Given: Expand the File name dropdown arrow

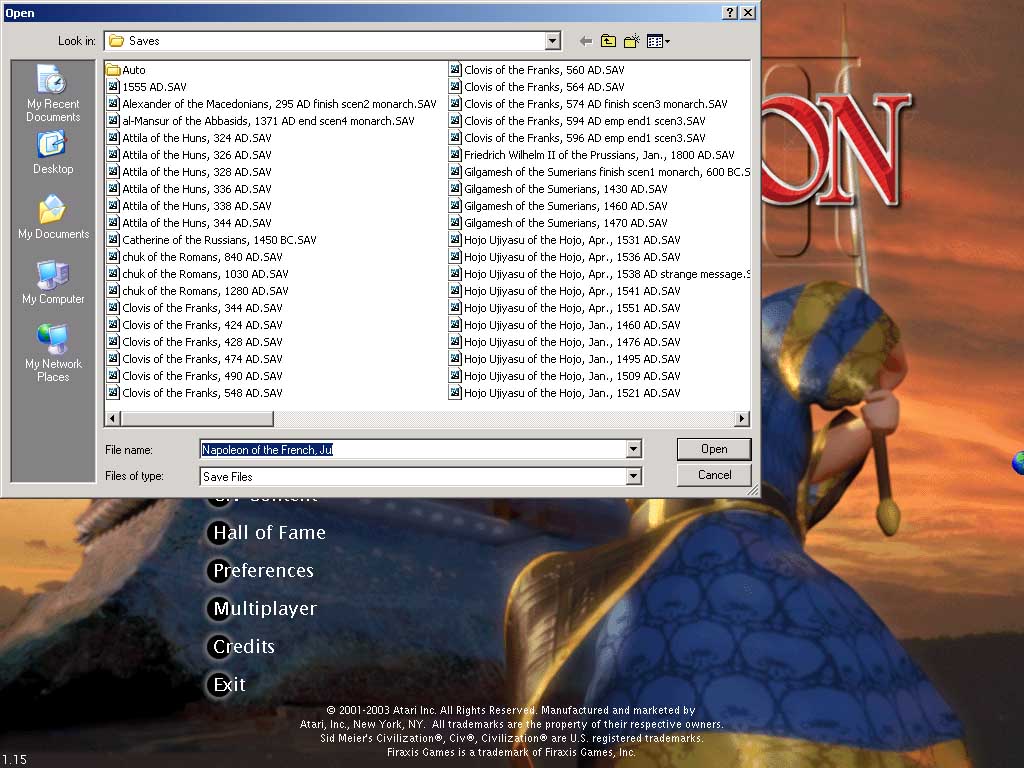Looking at the screenshot, I should (x=633, y=449).
